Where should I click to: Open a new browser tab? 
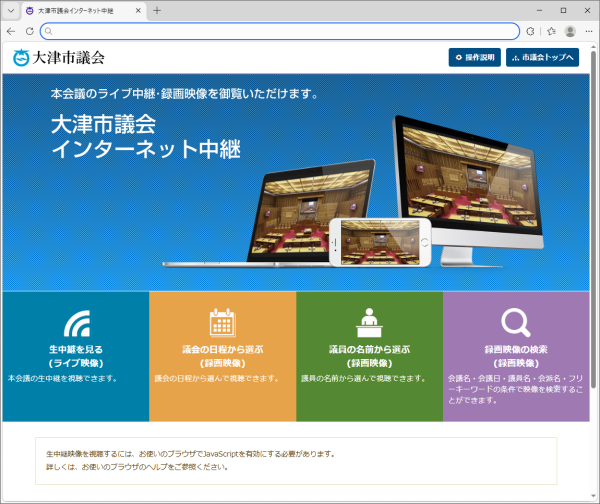157,10
